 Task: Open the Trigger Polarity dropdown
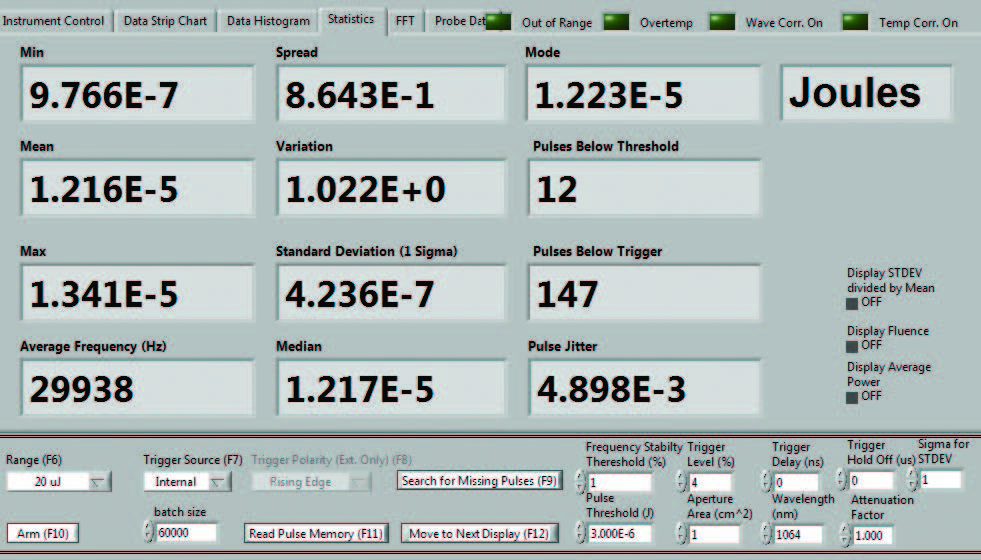(315, 482)
